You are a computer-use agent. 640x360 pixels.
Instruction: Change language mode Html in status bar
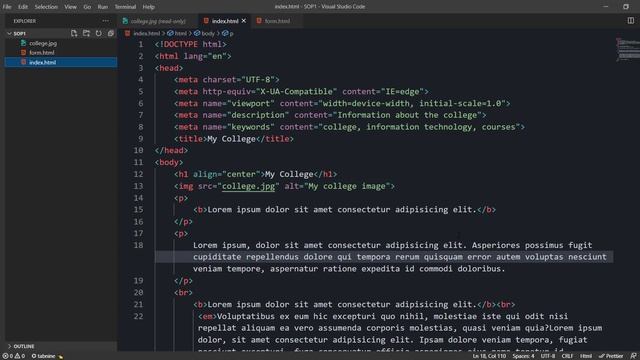(586, 356)
